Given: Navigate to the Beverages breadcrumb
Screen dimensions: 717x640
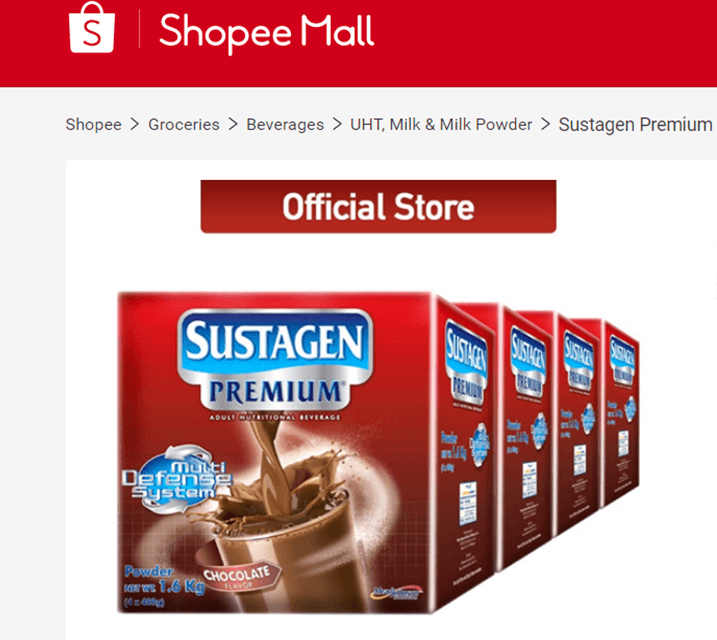Looking at the screenshot, I should click(285, 124).
